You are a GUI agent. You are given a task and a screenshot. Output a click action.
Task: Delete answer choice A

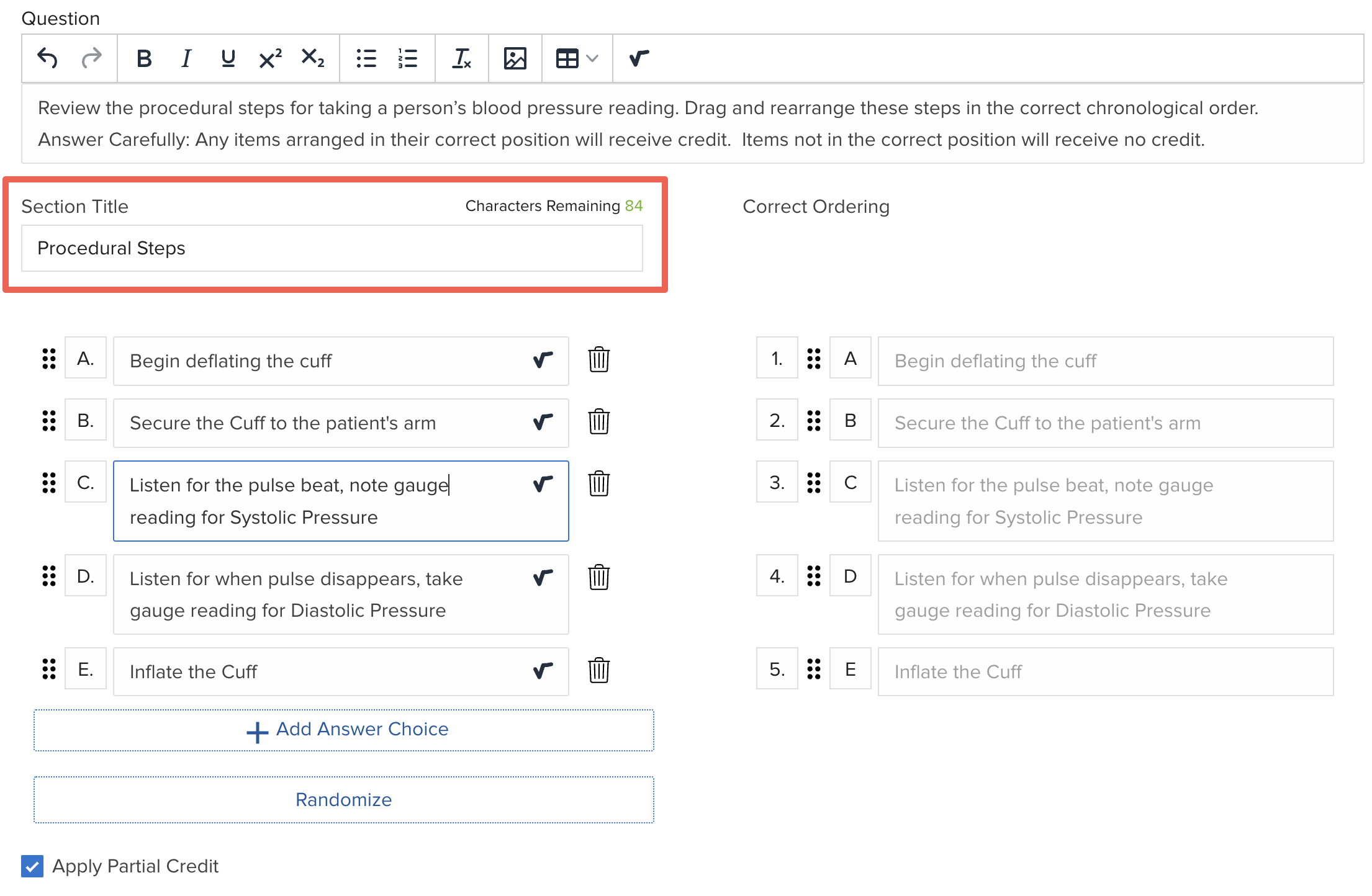click(x=599, y=359)
